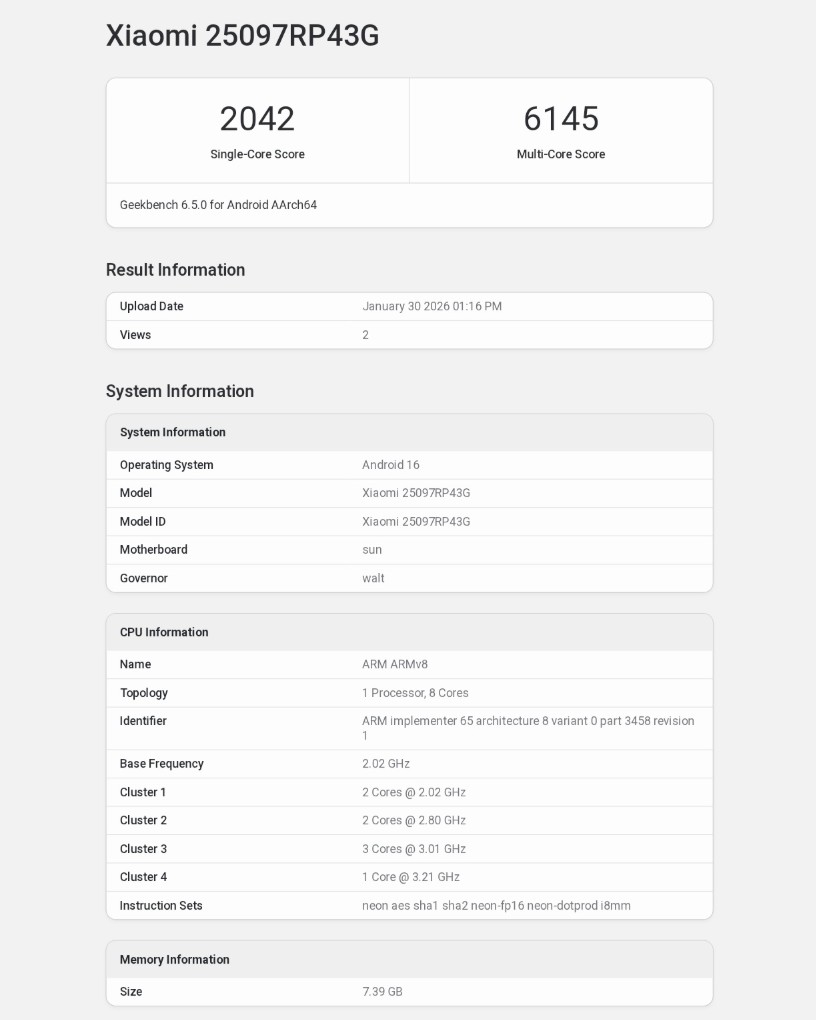Click the 2042 single-core score number

(x=257, y=119)
